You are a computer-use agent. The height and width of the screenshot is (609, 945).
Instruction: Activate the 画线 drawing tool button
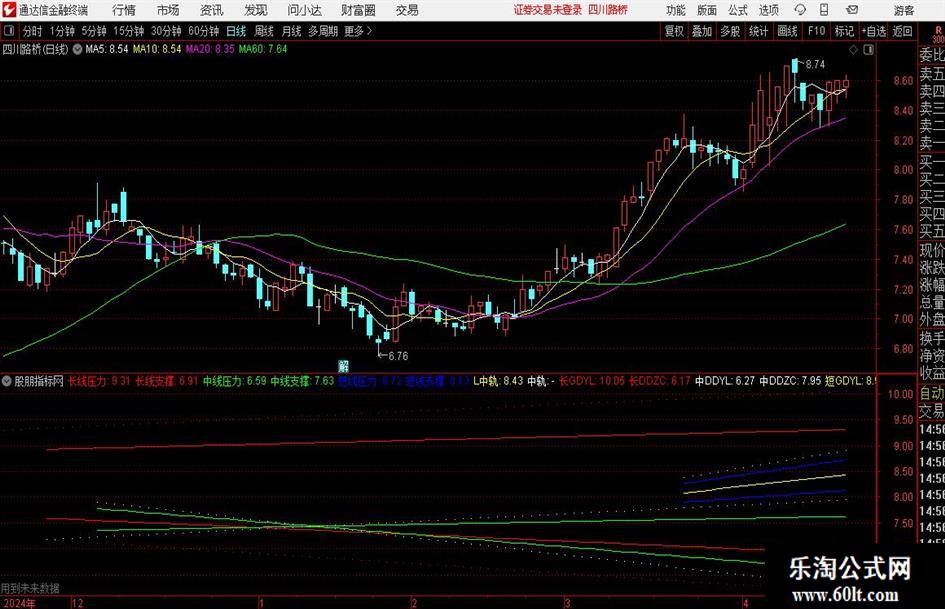click(787, 31)
